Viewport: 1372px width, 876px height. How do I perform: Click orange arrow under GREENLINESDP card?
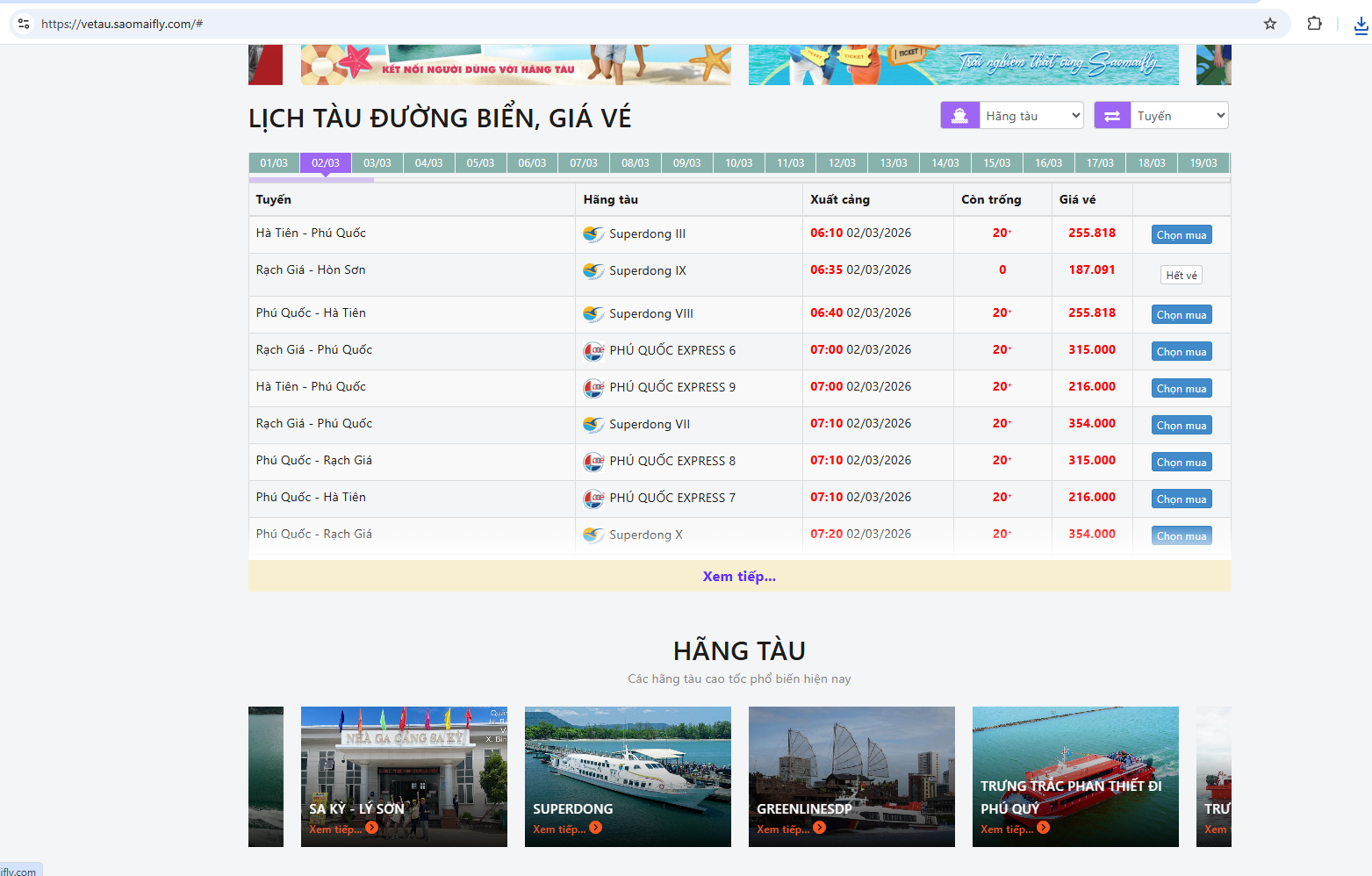point(820,828)
